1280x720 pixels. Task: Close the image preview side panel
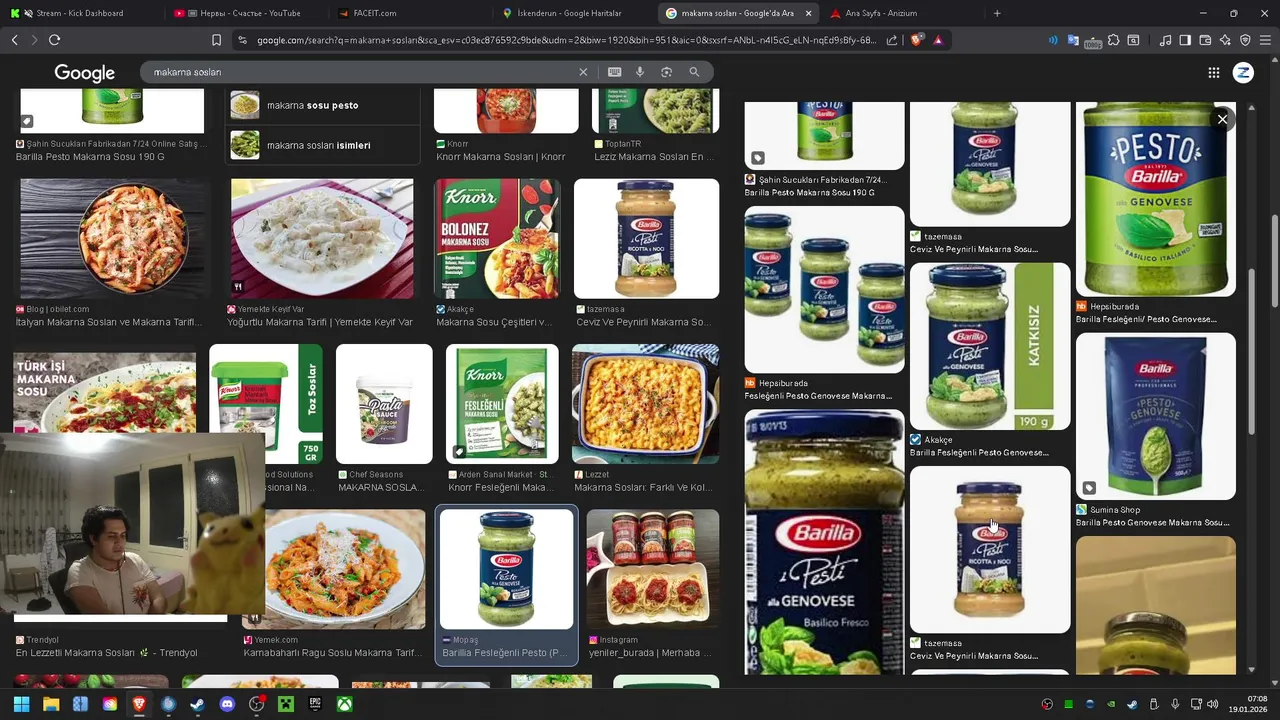tap(1222, 119)
